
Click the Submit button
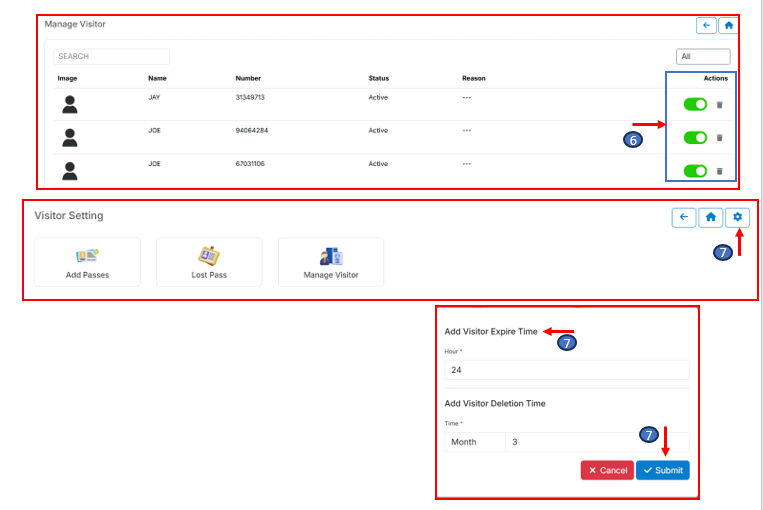[662, 470]
